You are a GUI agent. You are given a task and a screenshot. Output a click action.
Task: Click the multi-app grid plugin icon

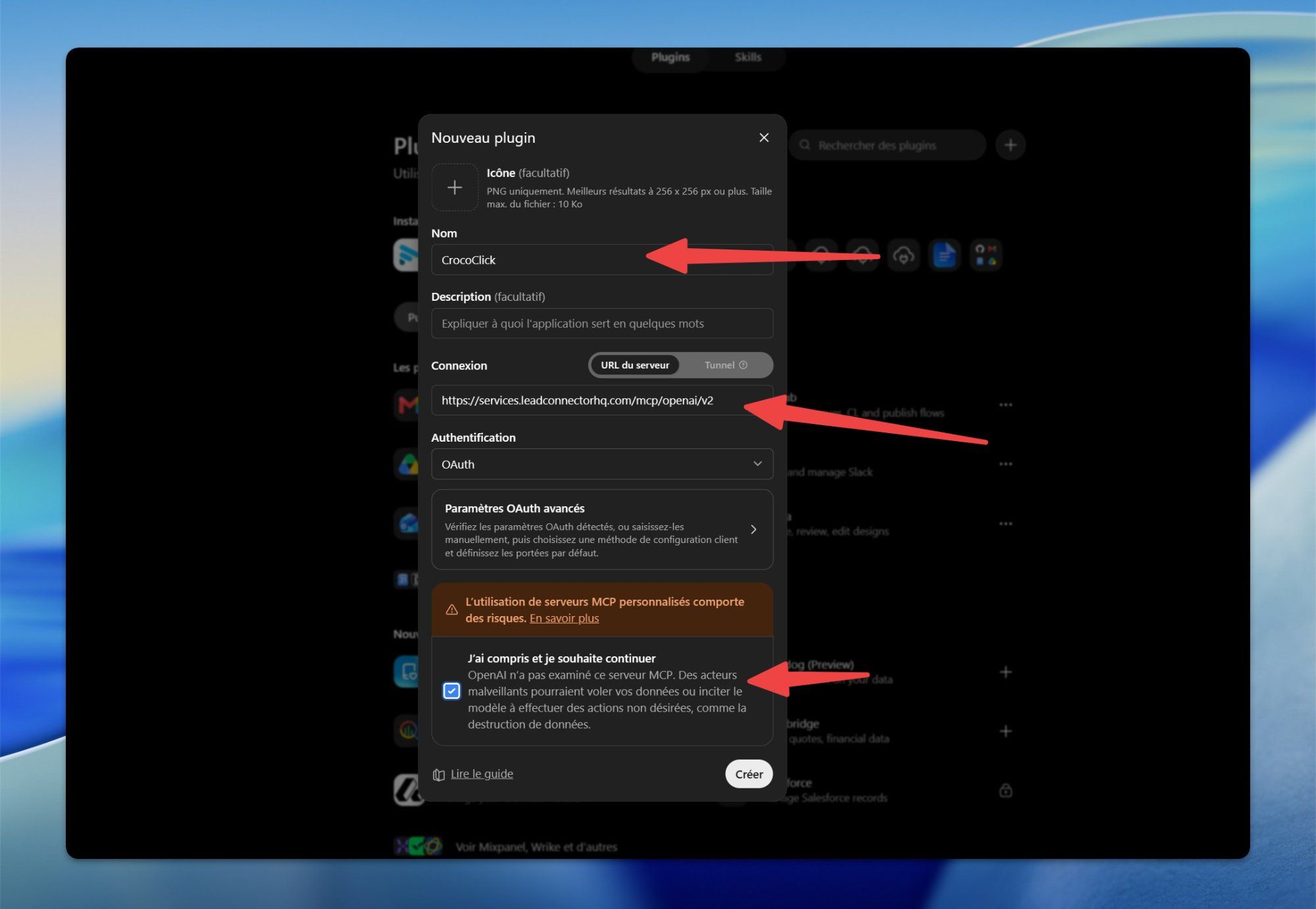click(986, 255)
